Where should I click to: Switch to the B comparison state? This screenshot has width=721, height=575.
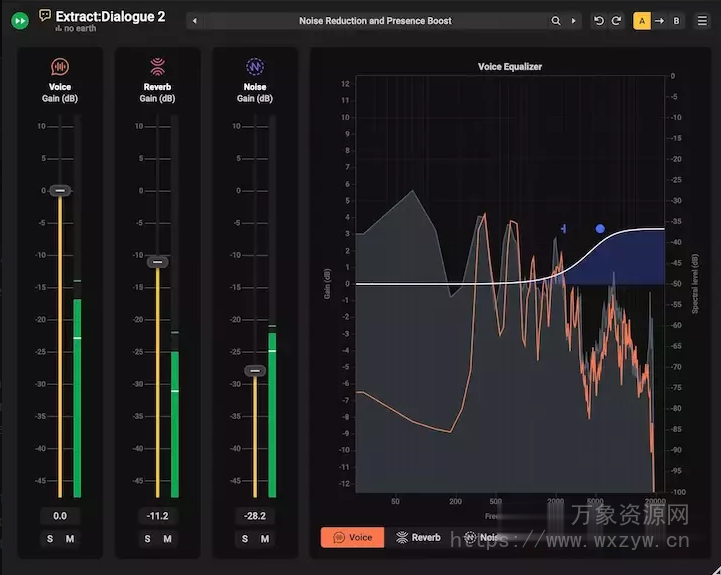[677, 20]
